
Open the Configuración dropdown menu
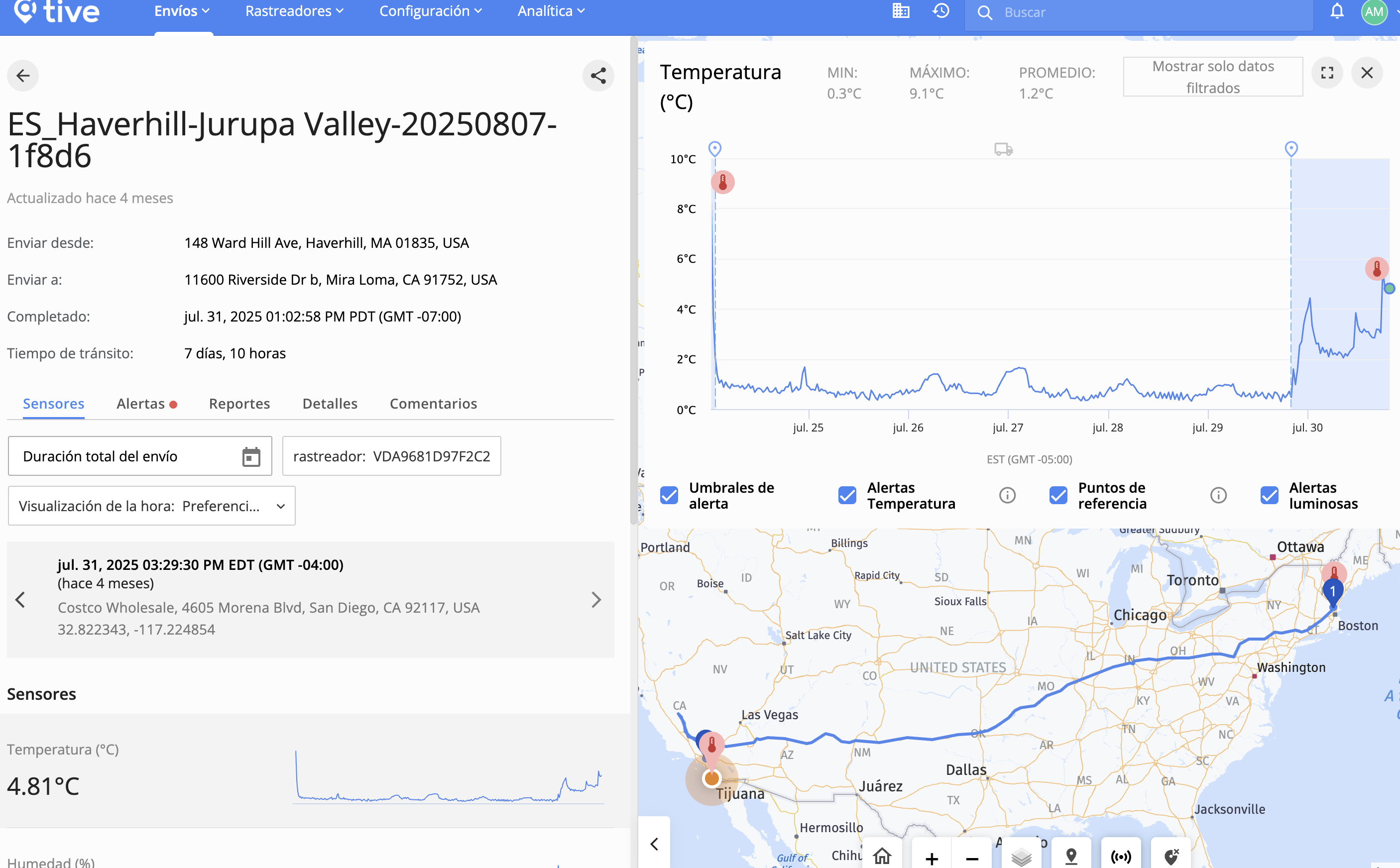tap(430, 11)
